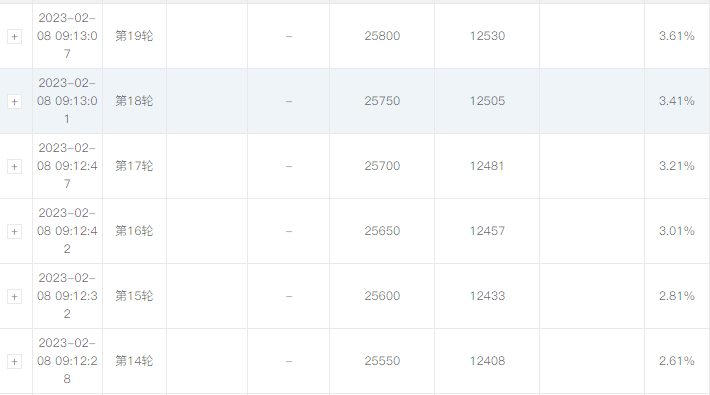Select the 3.61% percentage cell
Viewport: 710px width, 395px height.
[x=676, y=36]
